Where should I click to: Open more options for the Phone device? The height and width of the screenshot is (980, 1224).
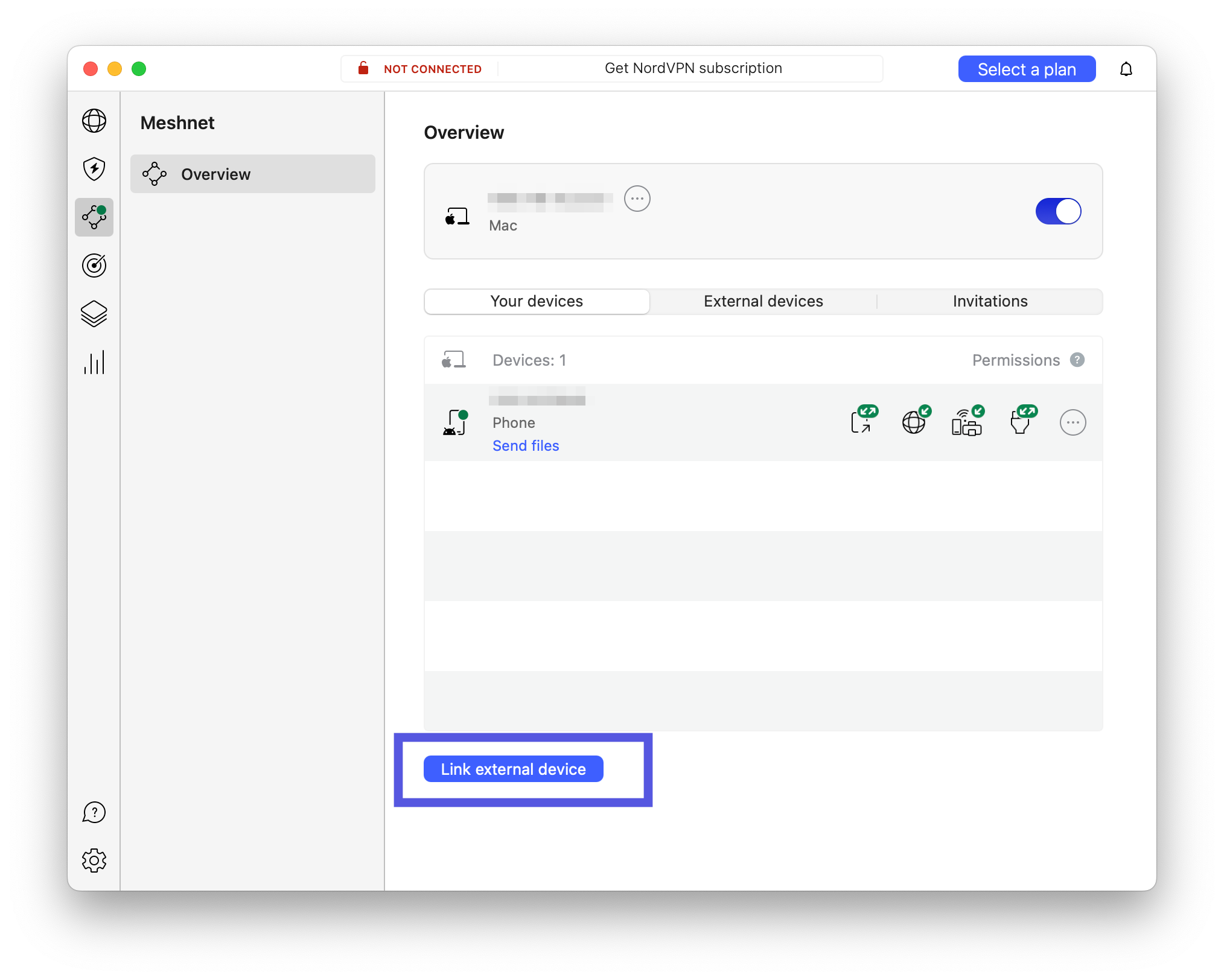(1073, 422)
